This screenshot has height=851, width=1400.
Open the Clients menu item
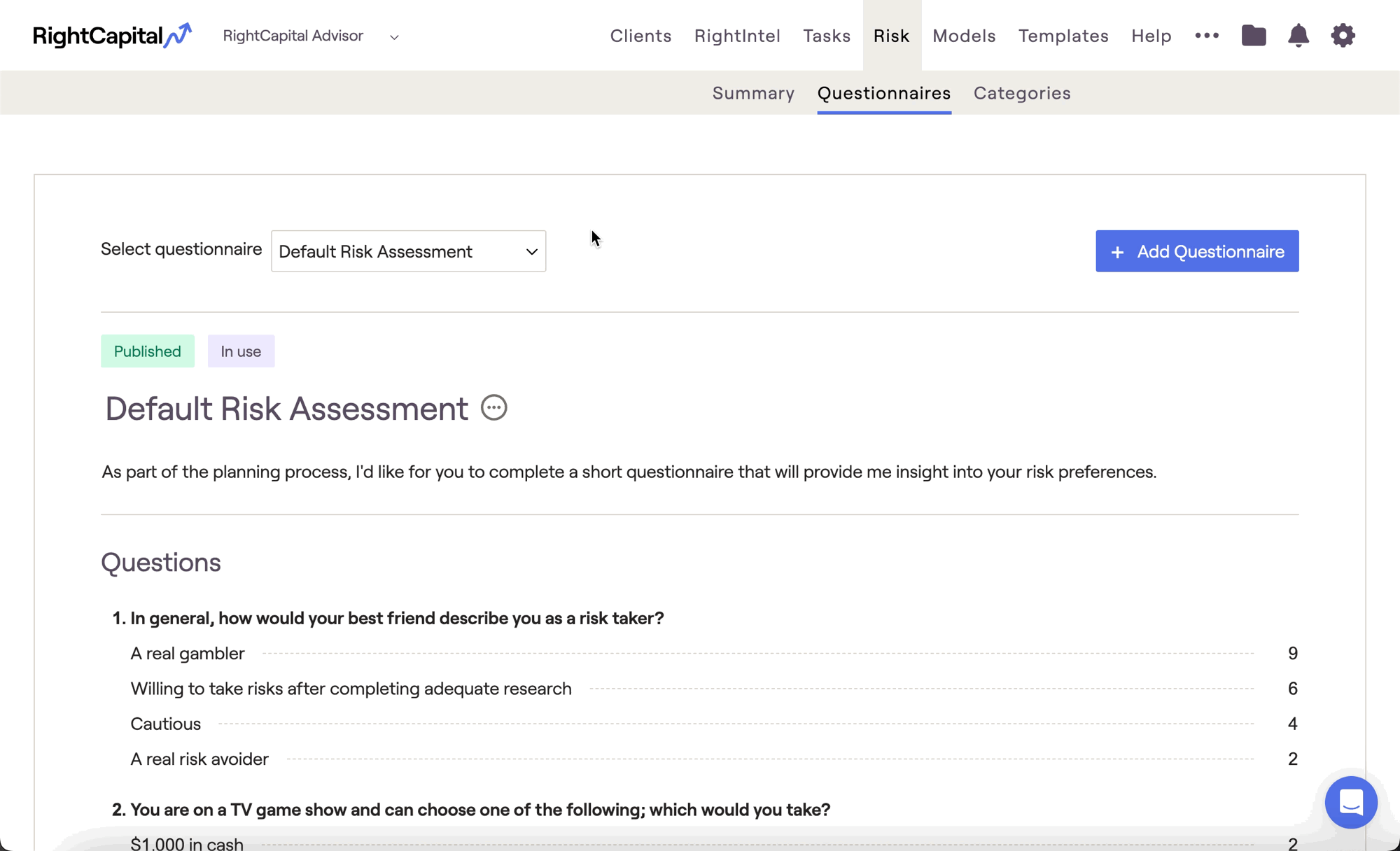coord(640,36)
